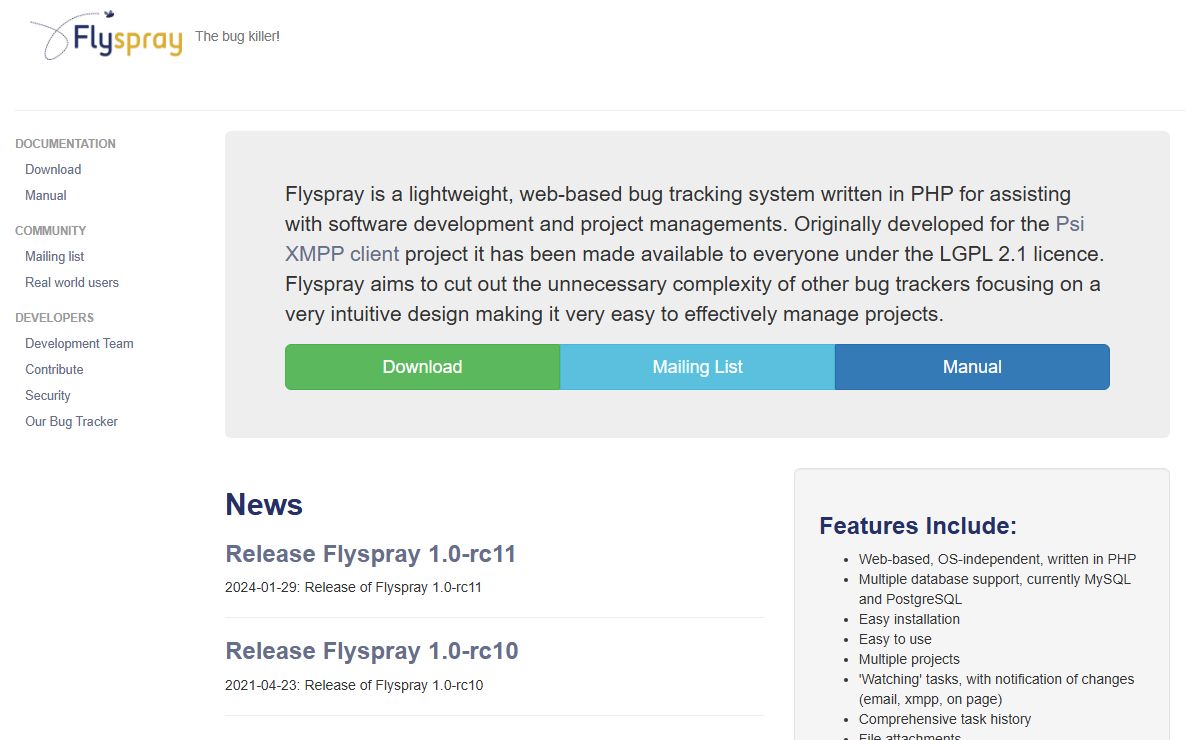Click 'Comprehensive task history' feature item
The width and height of the screenshot is (1200, 740).
944,719
